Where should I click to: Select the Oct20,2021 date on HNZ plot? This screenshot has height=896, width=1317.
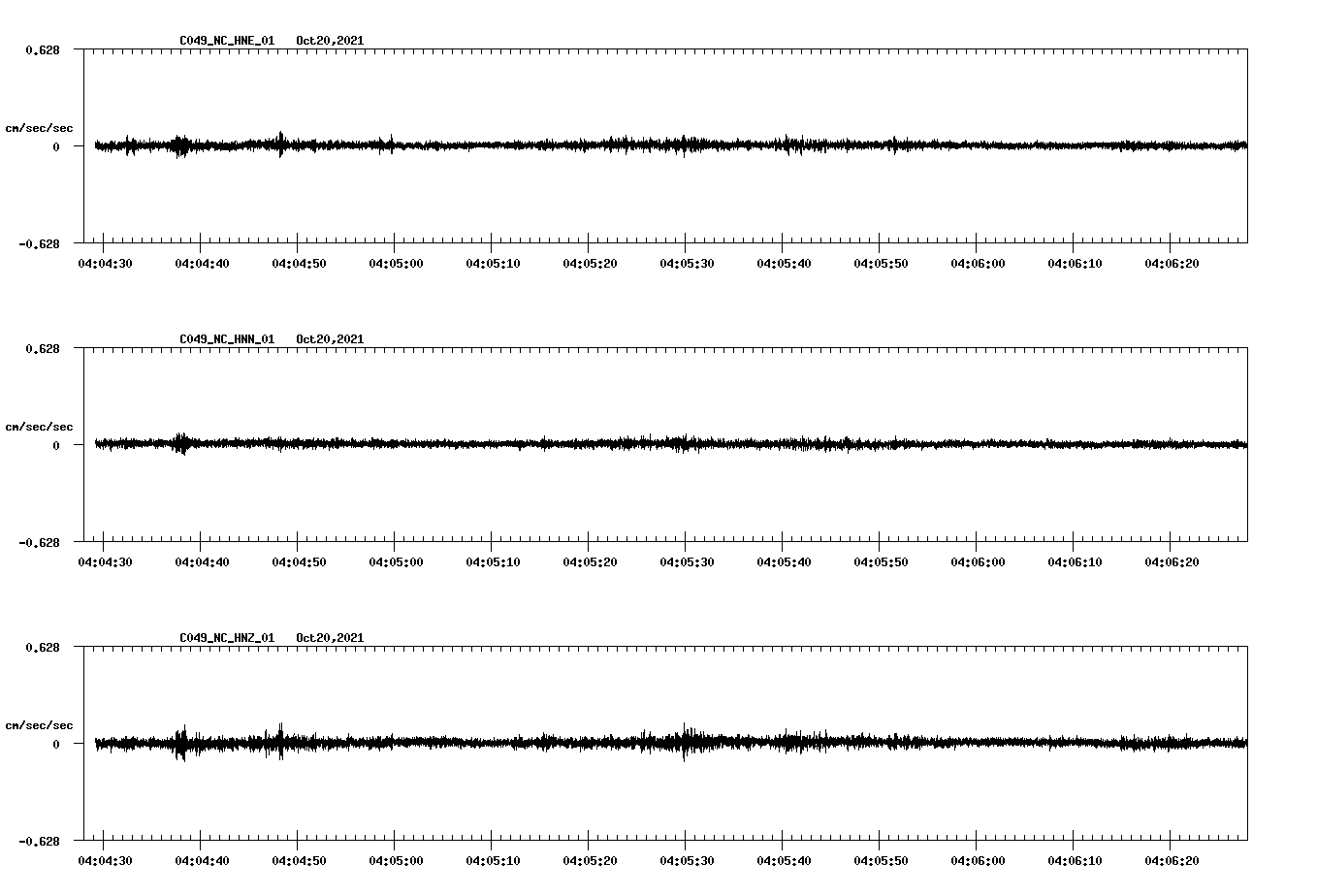(x=330, y=638)
